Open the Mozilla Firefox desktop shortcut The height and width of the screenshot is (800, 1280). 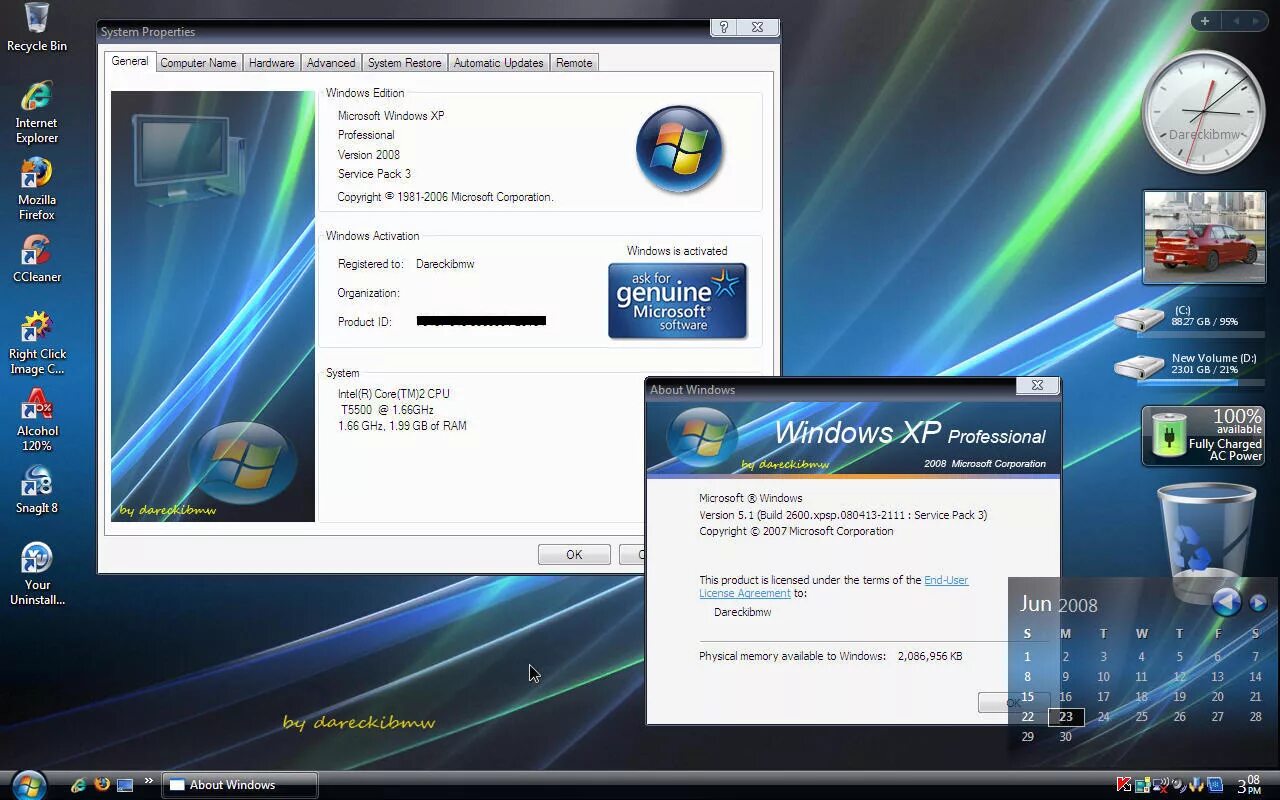point(37,189)
